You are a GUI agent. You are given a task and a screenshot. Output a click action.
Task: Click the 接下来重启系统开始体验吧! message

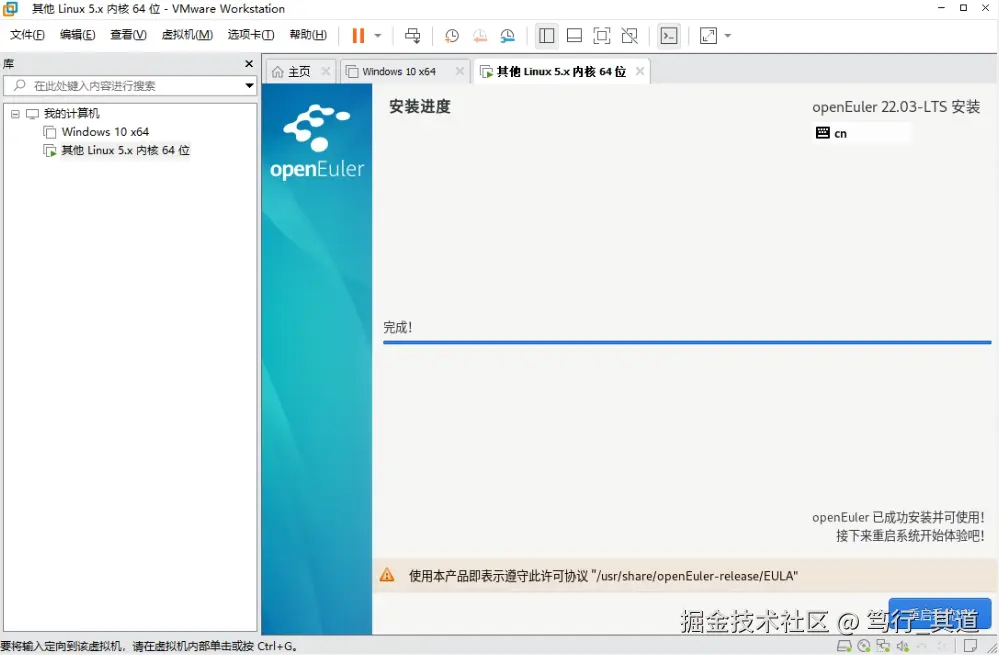coord(910,536)
